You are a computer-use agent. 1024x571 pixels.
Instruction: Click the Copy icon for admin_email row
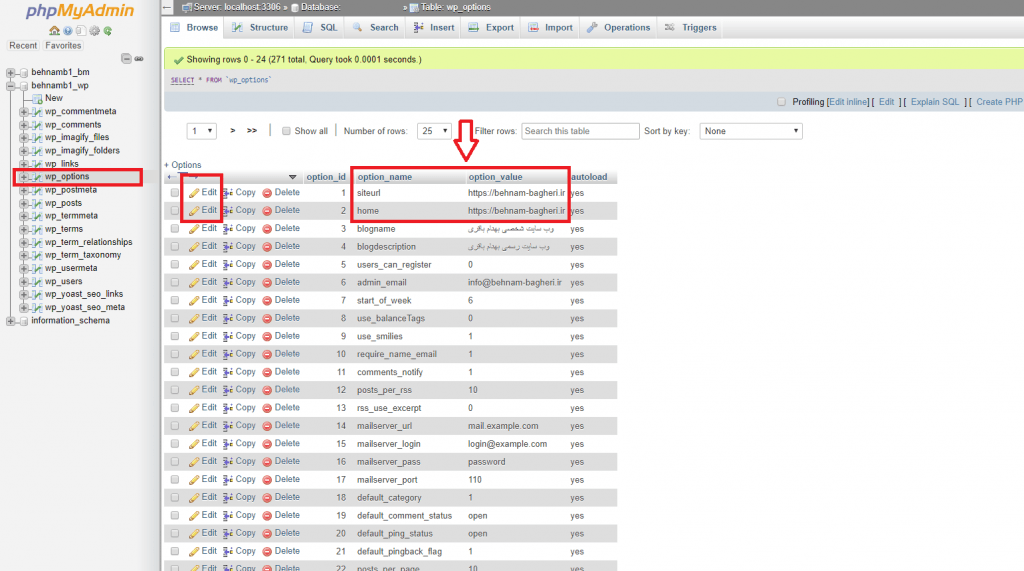[x=228, y=282]
